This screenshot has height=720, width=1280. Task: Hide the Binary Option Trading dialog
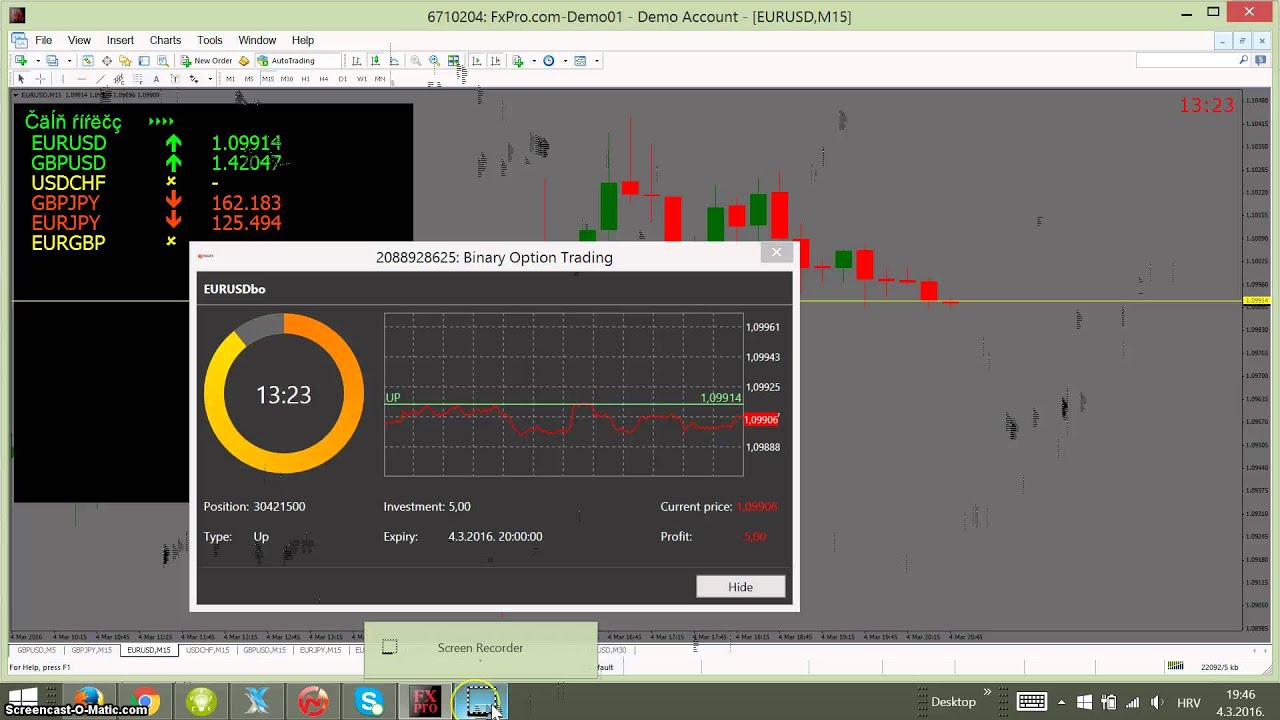(740, 587)
